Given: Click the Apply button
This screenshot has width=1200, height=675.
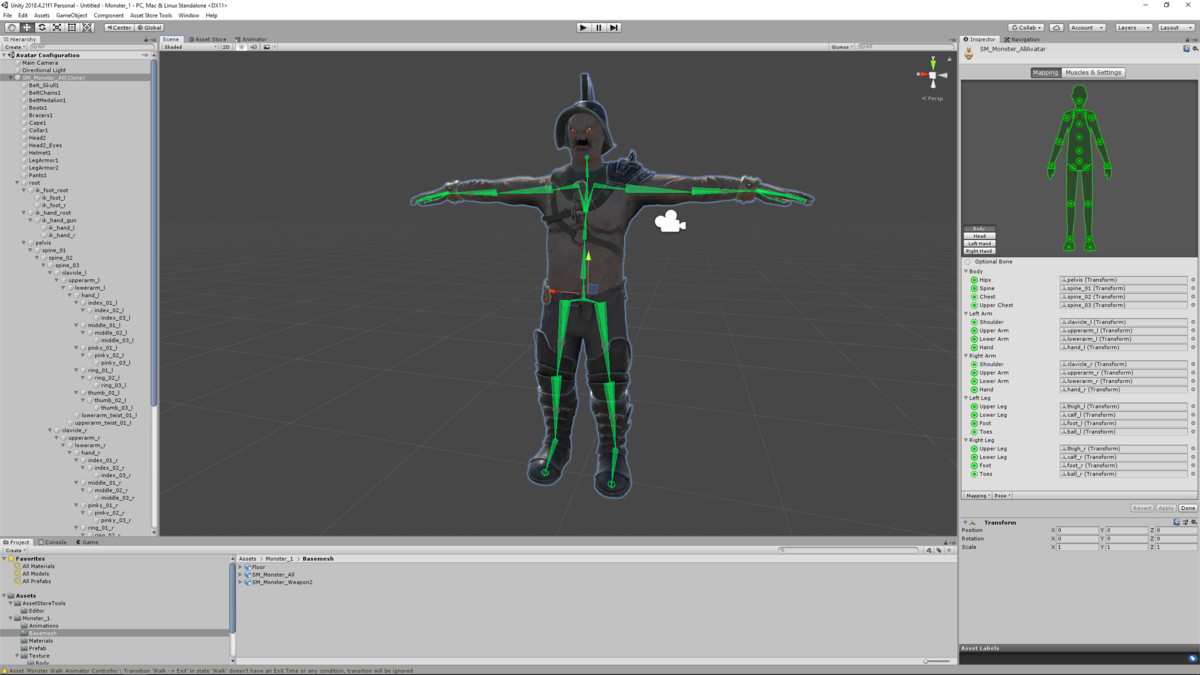Looking at the screenshot, I should point(1166,508).
